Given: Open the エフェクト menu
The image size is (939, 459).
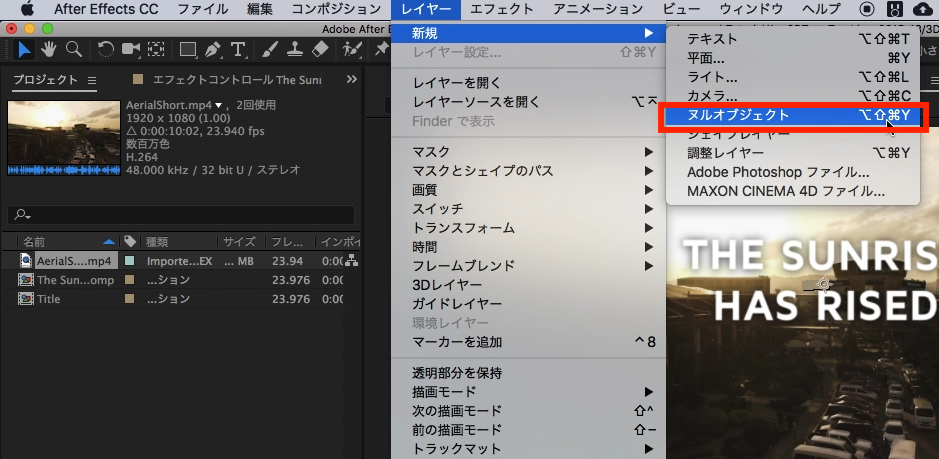Looking at the screenshot, I should (502, 9).
